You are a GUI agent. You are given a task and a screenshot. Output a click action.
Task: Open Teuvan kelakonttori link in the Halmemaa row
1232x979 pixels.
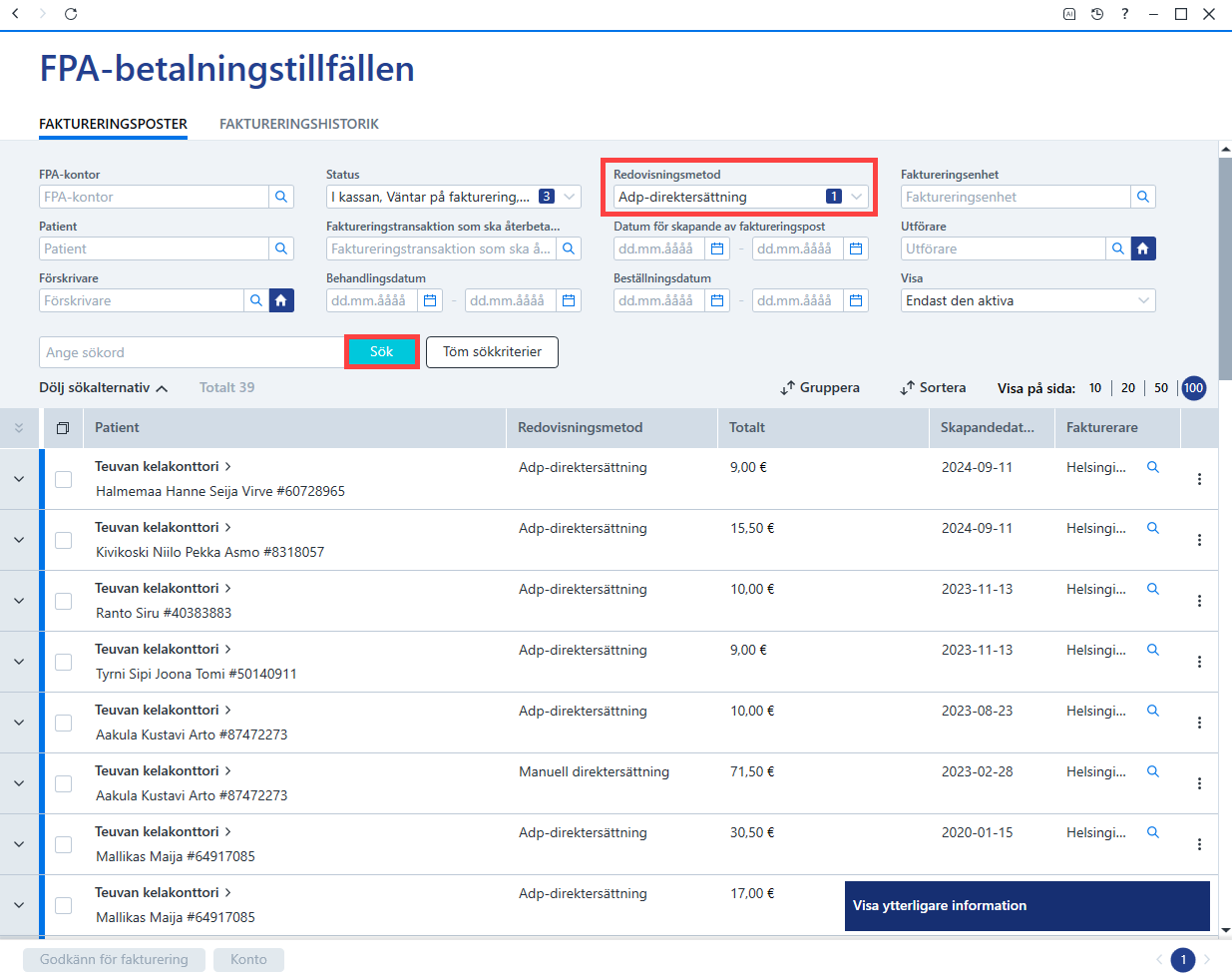click(163, 466)
